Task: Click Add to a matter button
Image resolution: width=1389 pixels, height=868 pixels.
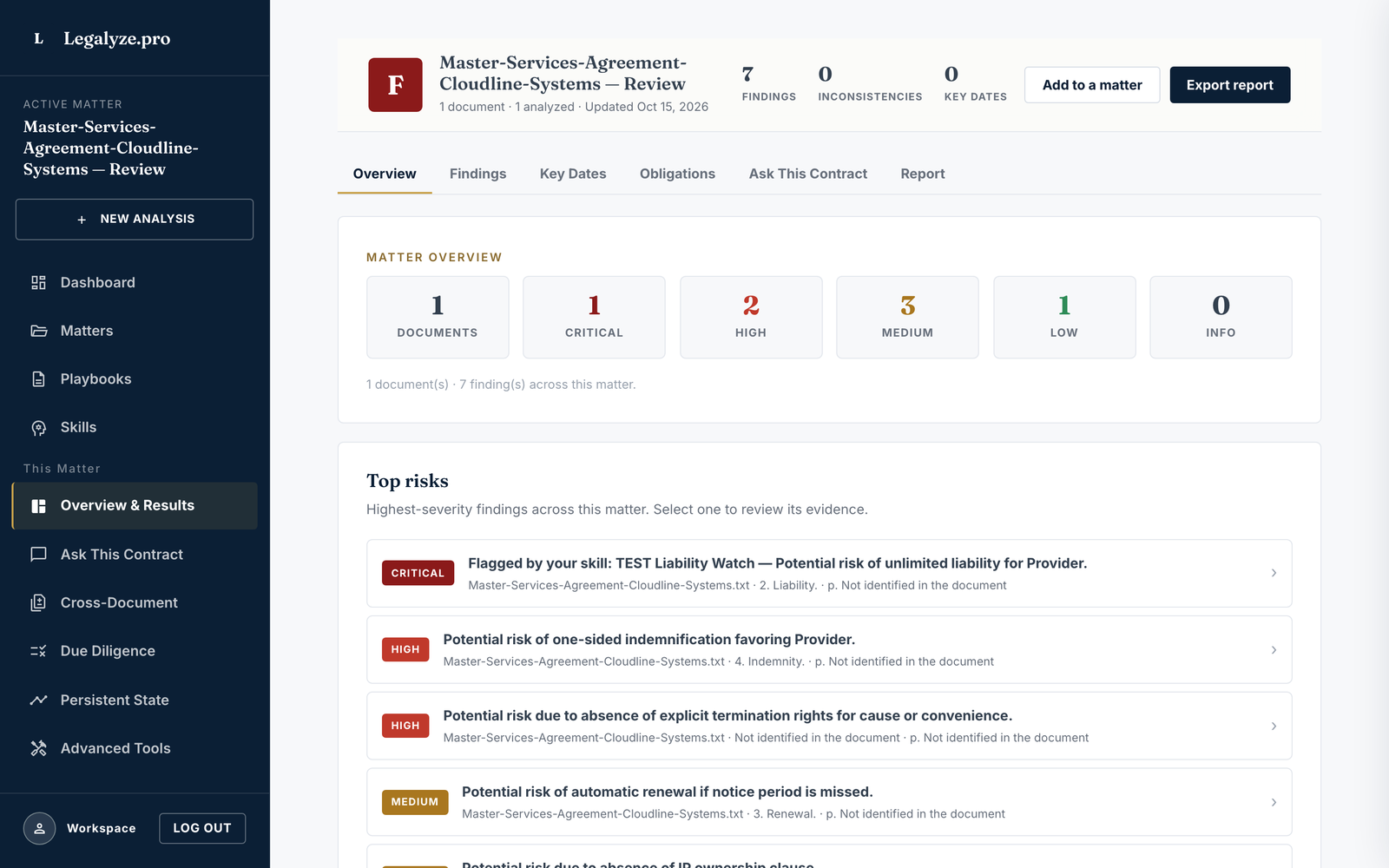Action: pos(1092,85)
